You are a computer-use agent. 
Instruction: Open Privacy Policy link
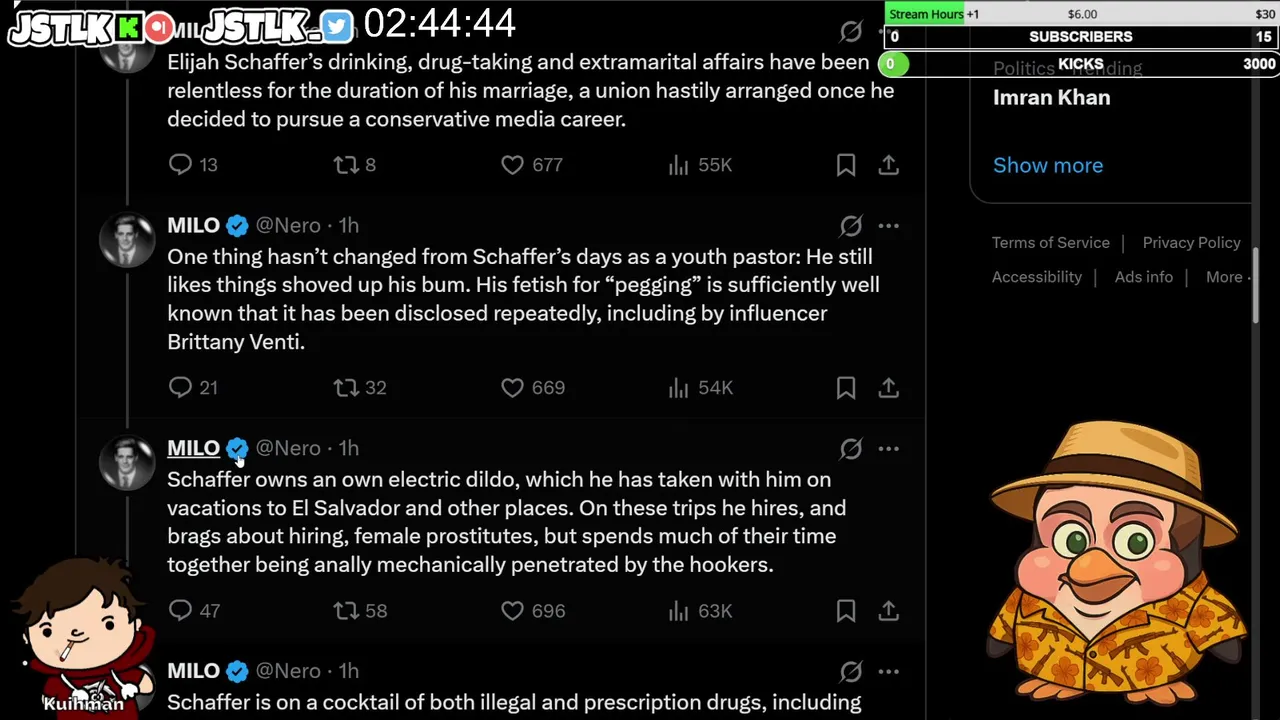1191,243
